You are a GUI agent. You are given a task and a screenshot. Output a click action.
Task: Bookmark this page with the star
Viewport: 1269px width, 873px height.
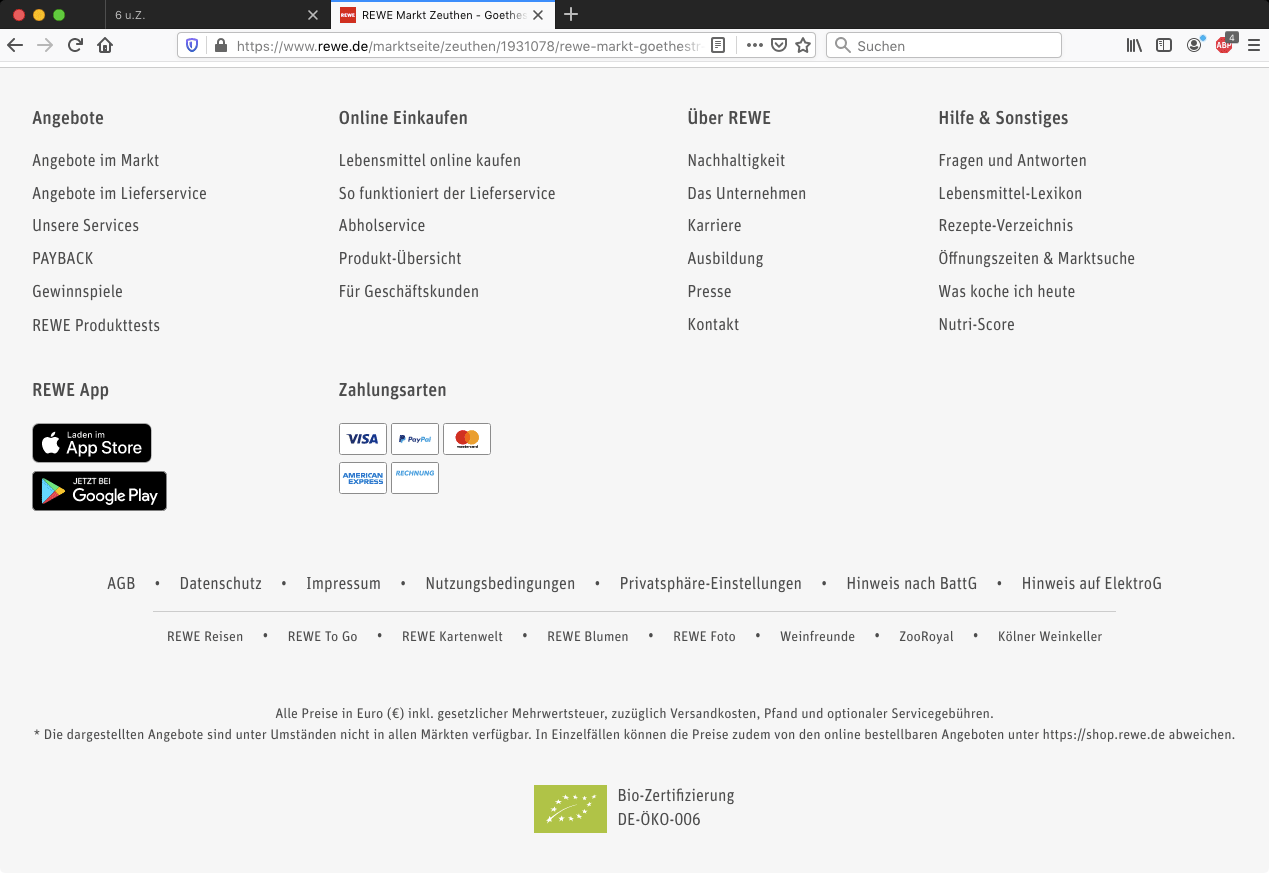803,45
